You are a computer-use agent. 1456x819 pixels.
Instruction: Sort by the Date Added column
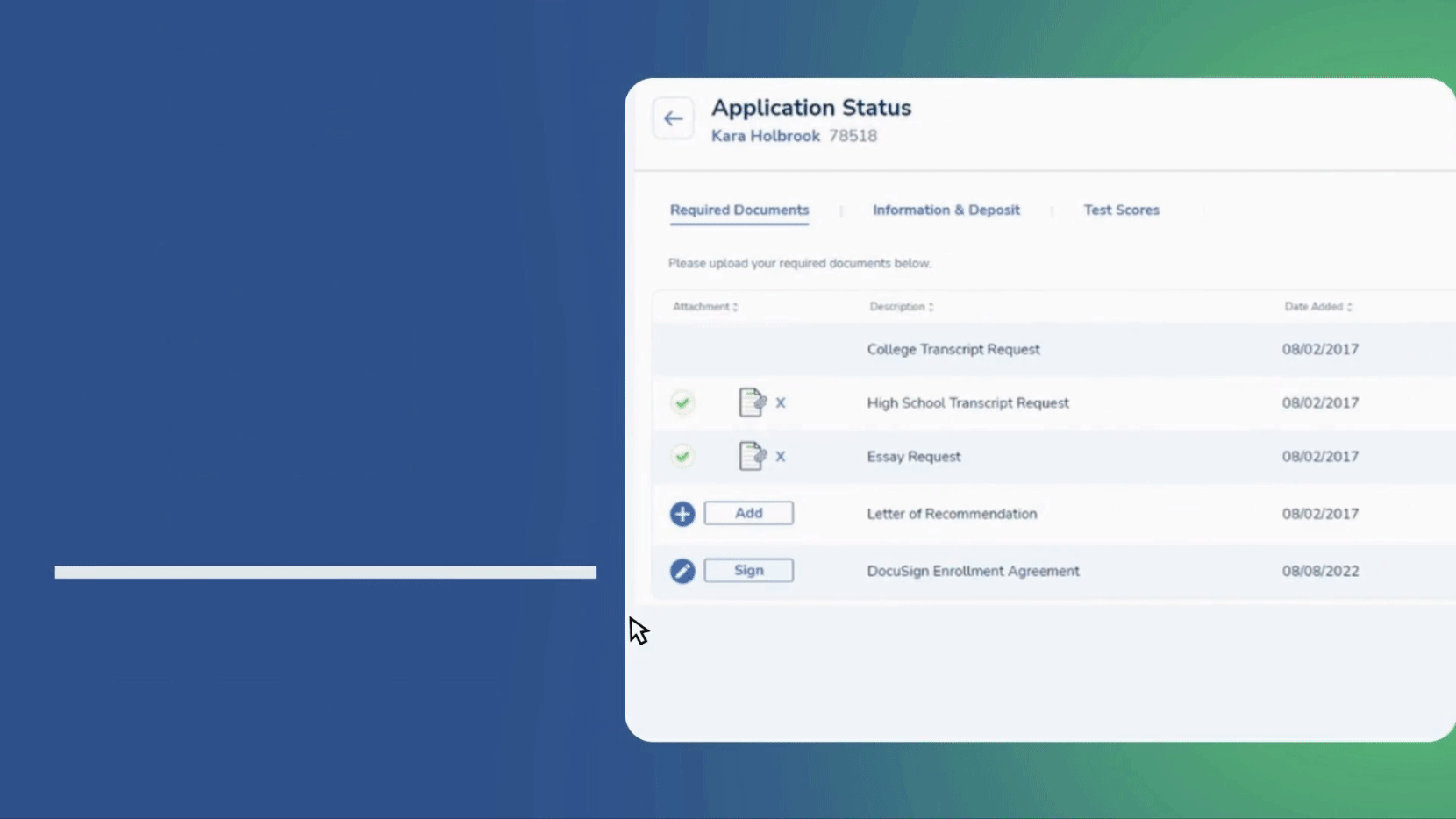1317,307
